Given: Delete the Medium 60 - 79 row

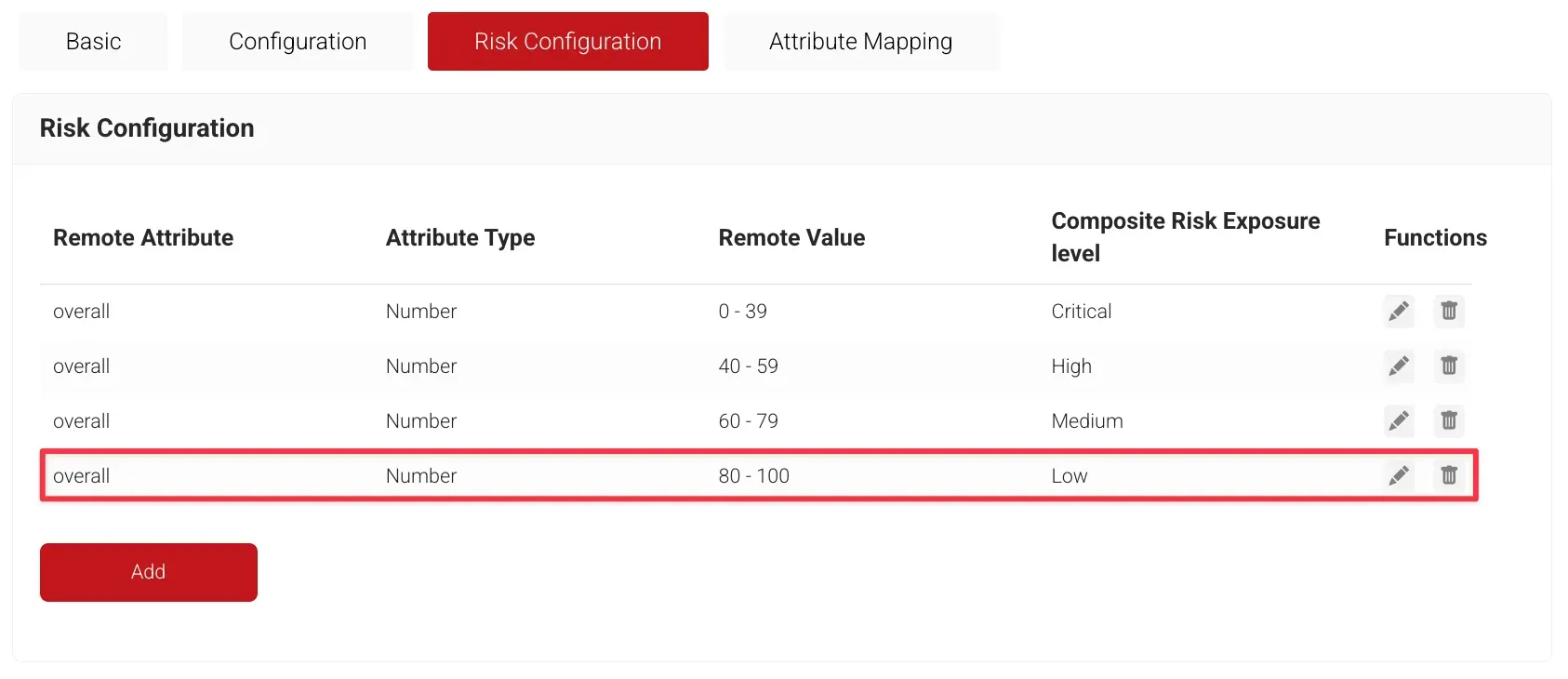Looking at the screenshot, I should (1448, 420).
